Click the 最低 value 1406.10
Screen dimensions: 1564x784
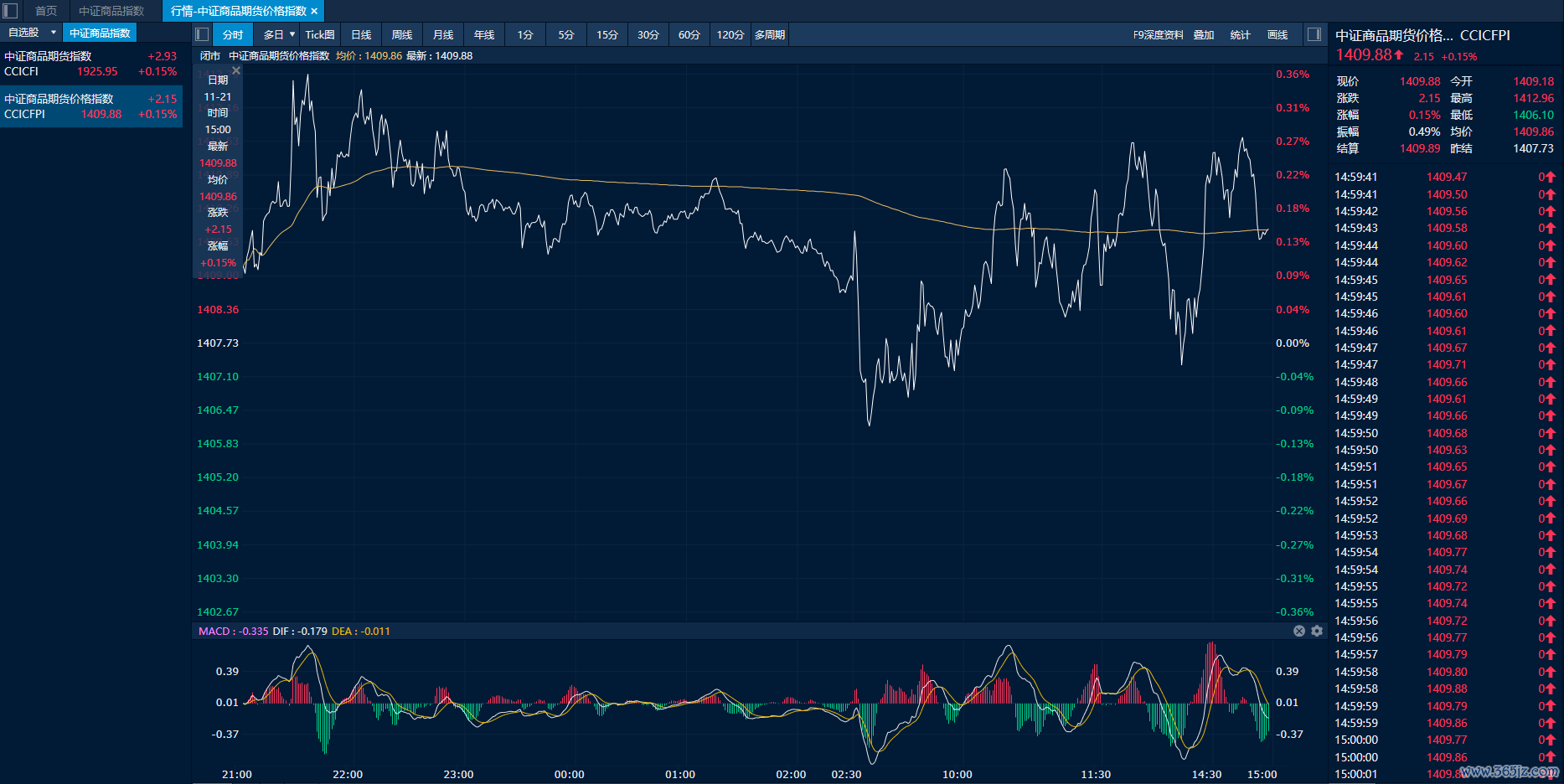pos(1534,115)
